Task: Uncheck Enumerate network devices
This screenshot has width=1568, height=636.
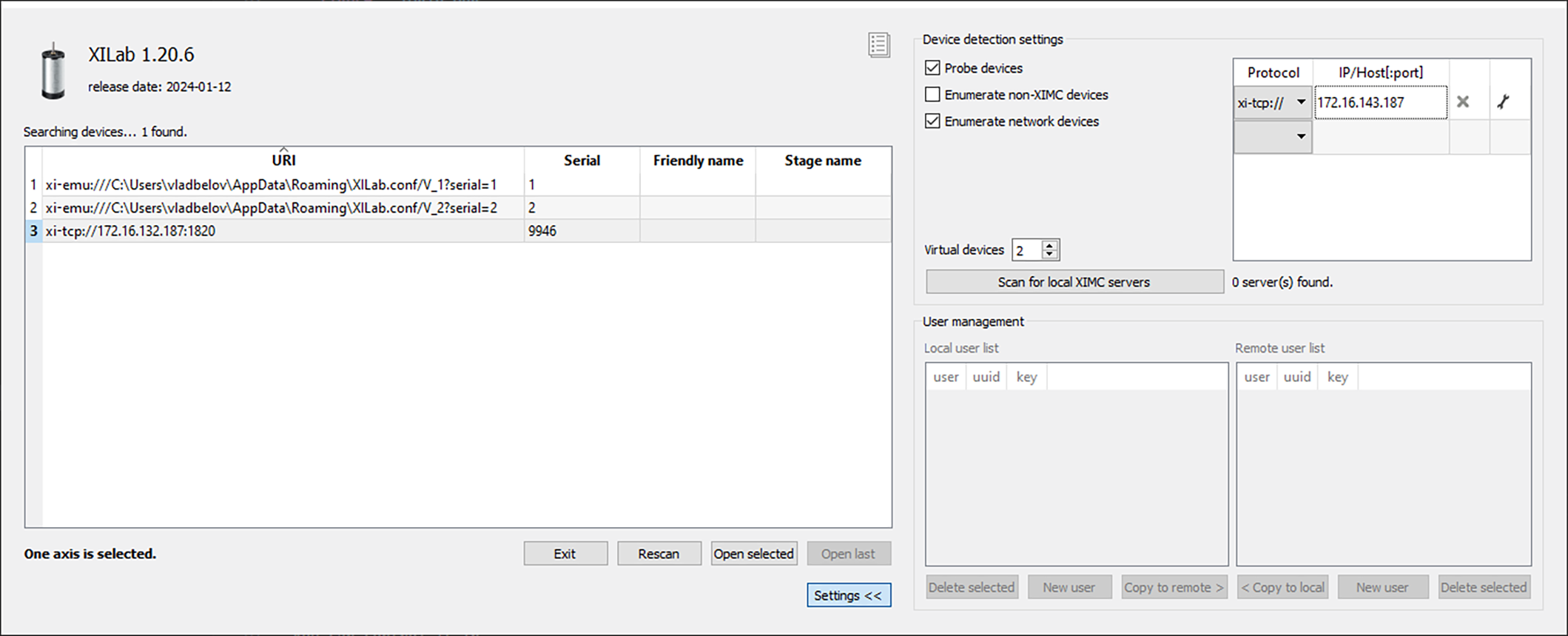Action: click(932, 121)
